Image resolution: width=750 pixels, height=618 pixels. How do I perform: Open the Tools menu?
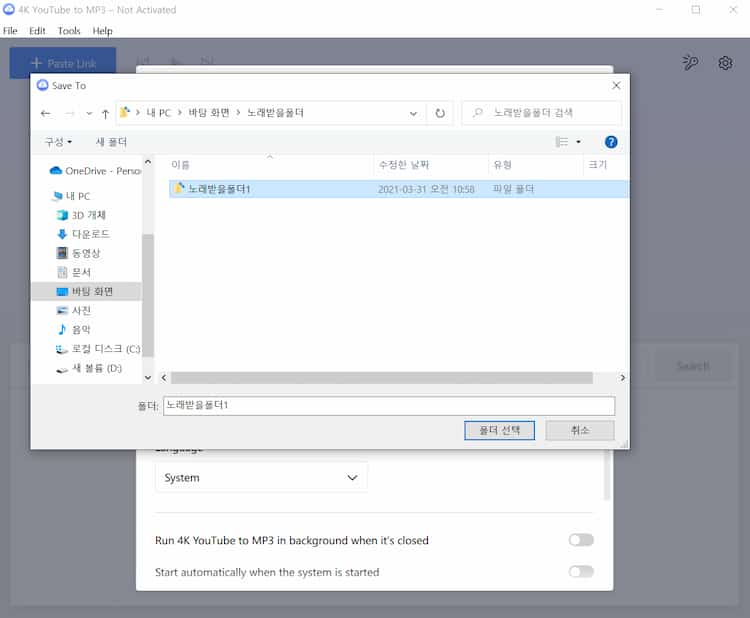coord(69,31)
